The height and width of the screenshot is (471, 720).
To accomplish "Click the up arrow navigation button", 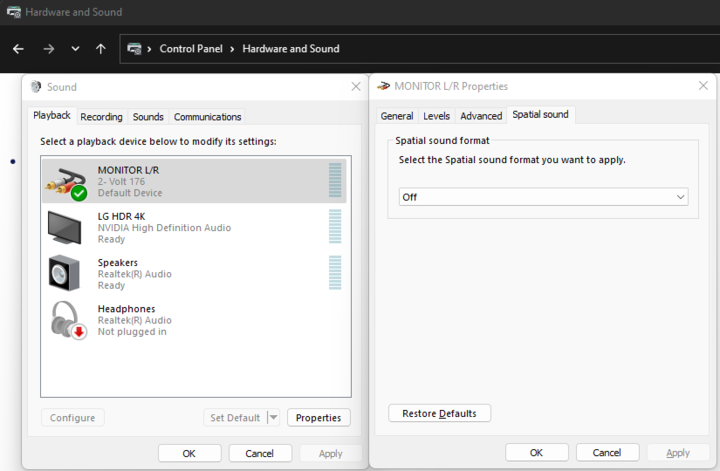I will click(101, 49).
